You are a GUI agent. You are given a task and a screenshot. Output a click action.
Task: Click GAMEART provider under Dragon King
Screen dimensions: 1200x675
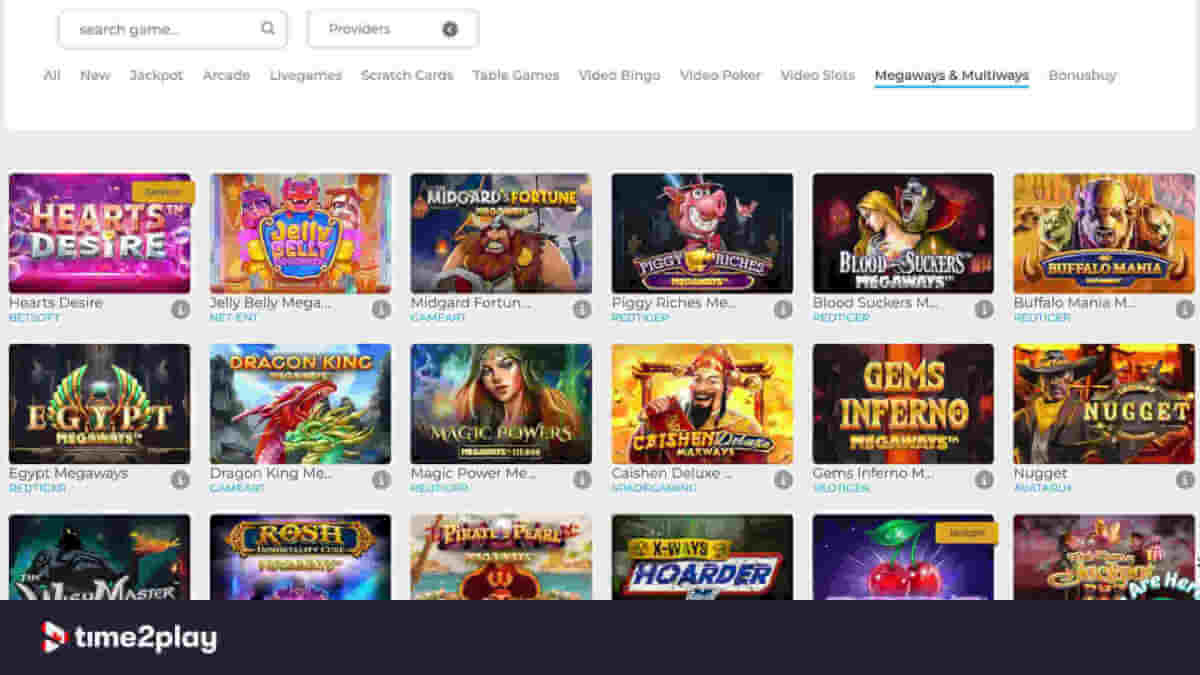coord(237,489)
